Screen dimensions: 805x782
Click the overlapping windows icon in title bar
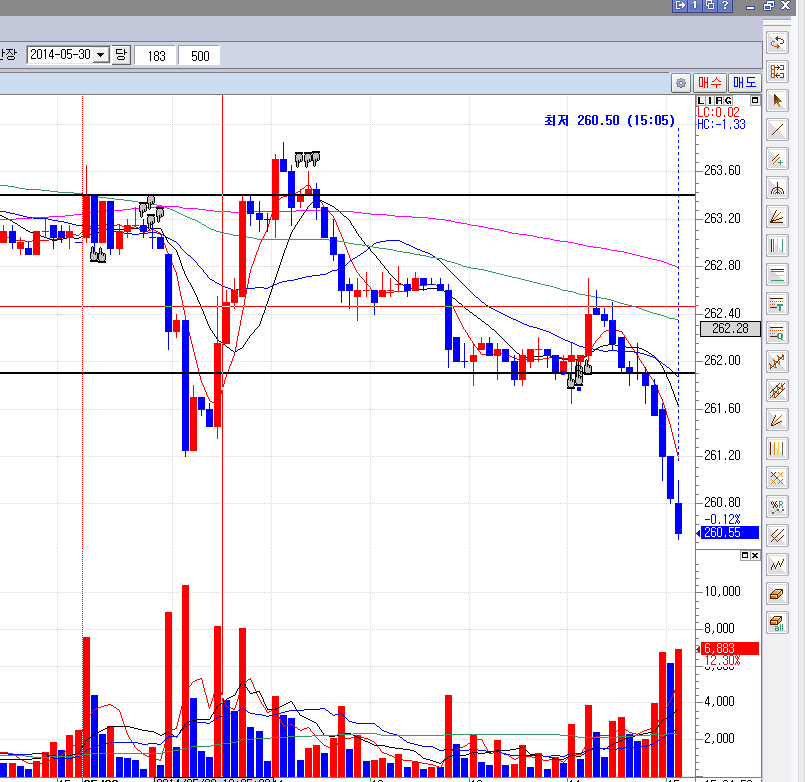(x=710, y=5)
